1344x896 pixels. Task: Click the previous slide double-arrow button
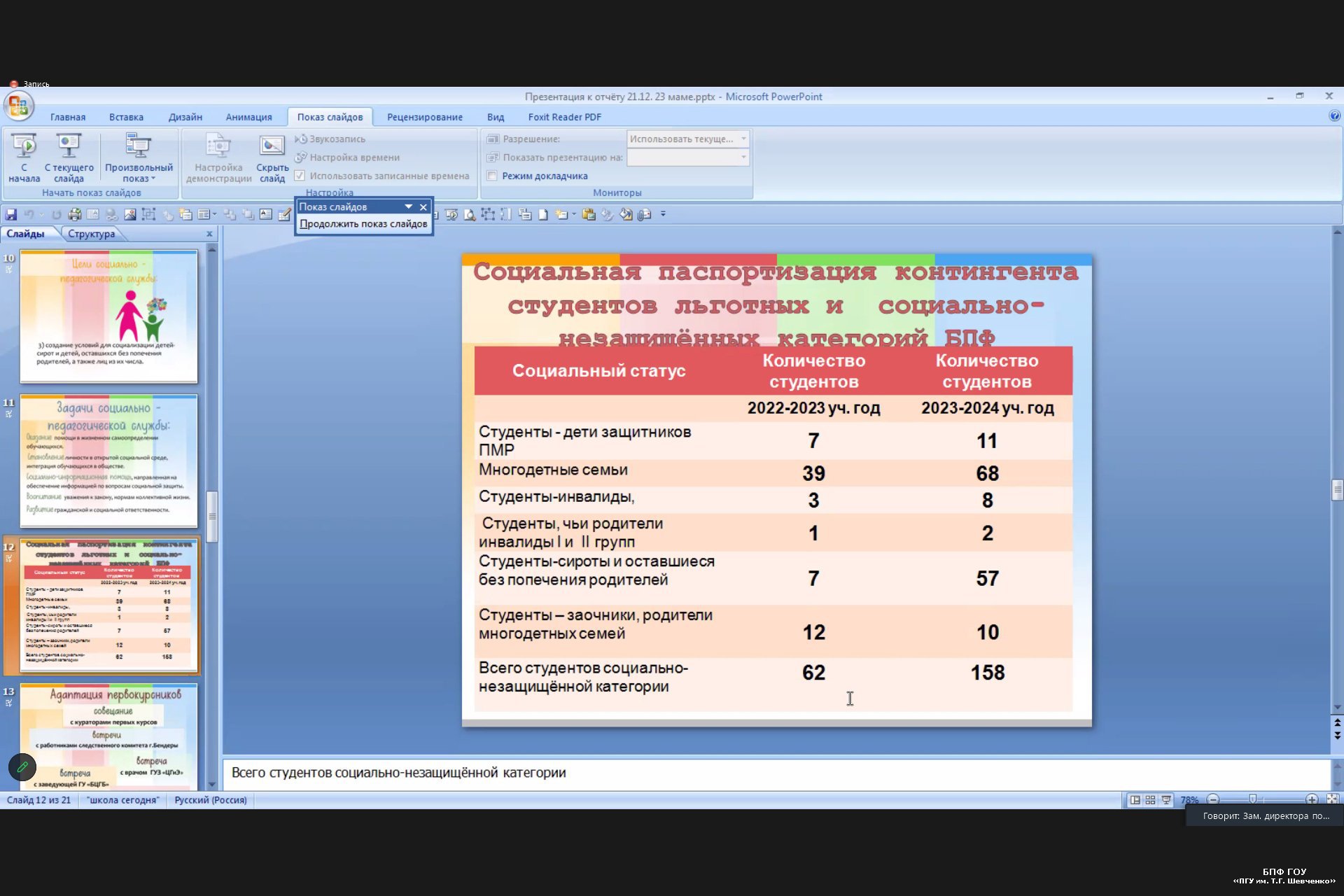pyautogui.click(x=1337, y=723)
